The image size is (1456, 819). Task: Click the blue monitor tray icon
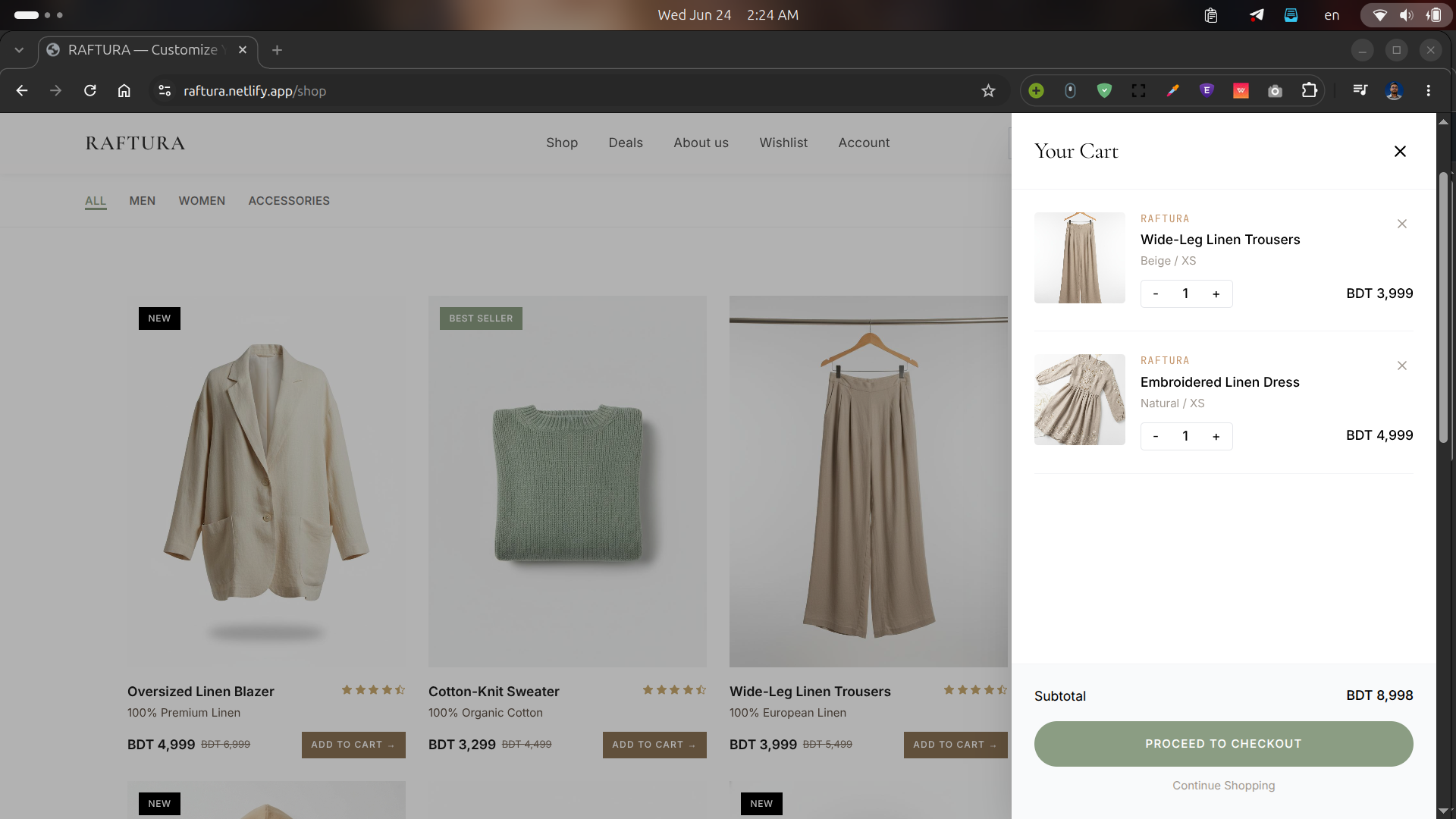tap(1291, 15)
